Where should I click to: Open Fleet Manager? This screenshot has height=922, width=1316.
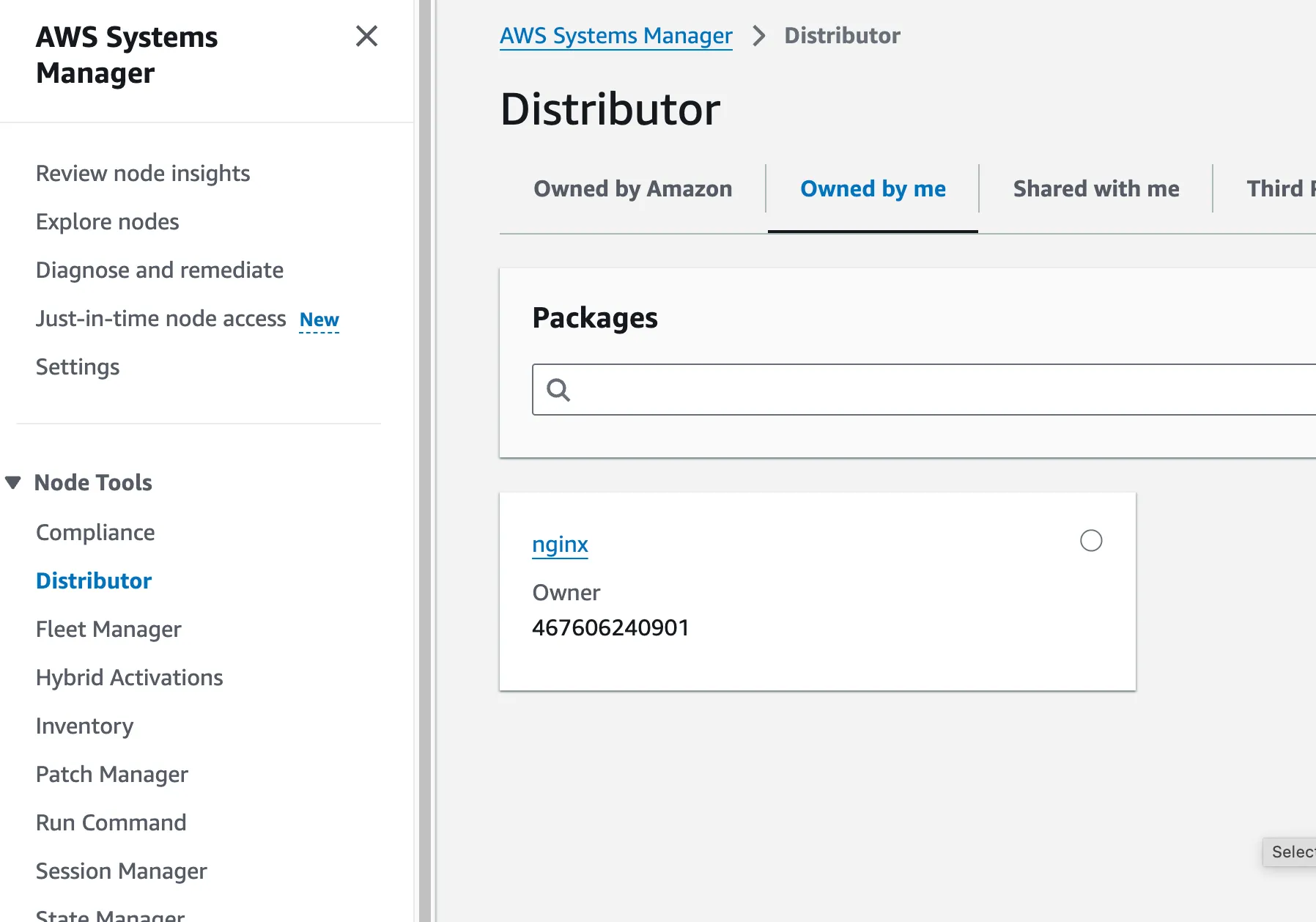tap(108, 630)
